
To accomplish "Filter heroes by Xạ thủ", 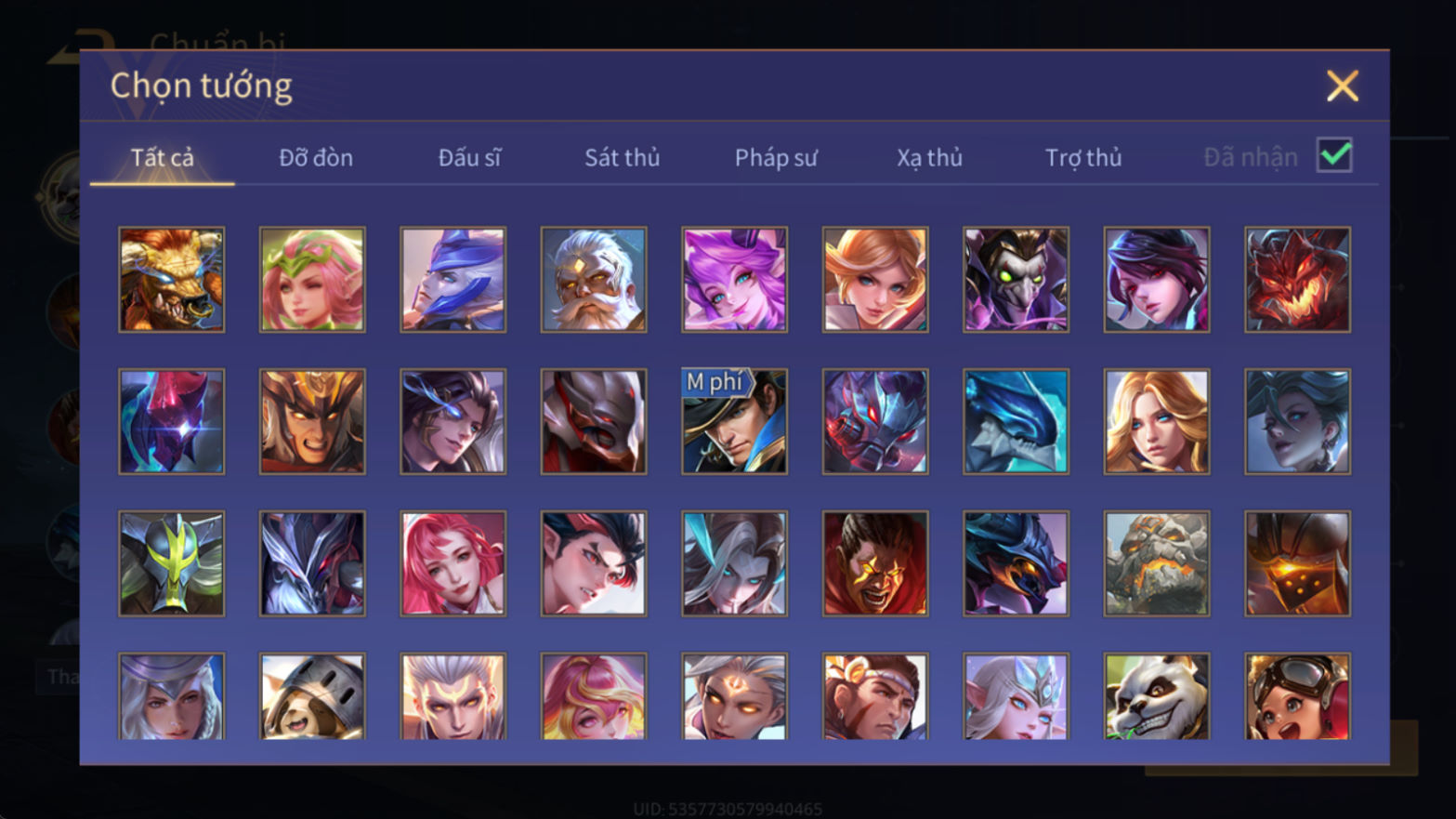I will pyautogui.click(x=929, y=157).
